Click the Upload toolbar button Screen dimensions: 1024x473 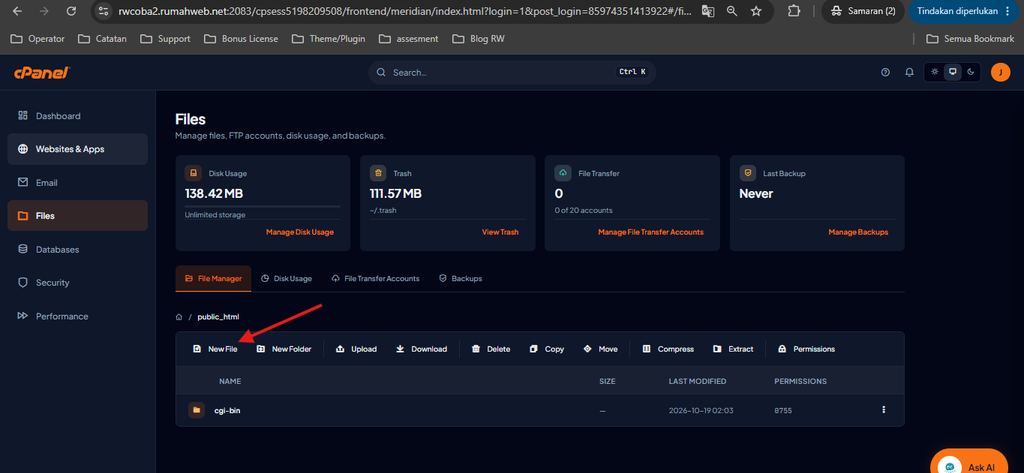tap(357, 349)
